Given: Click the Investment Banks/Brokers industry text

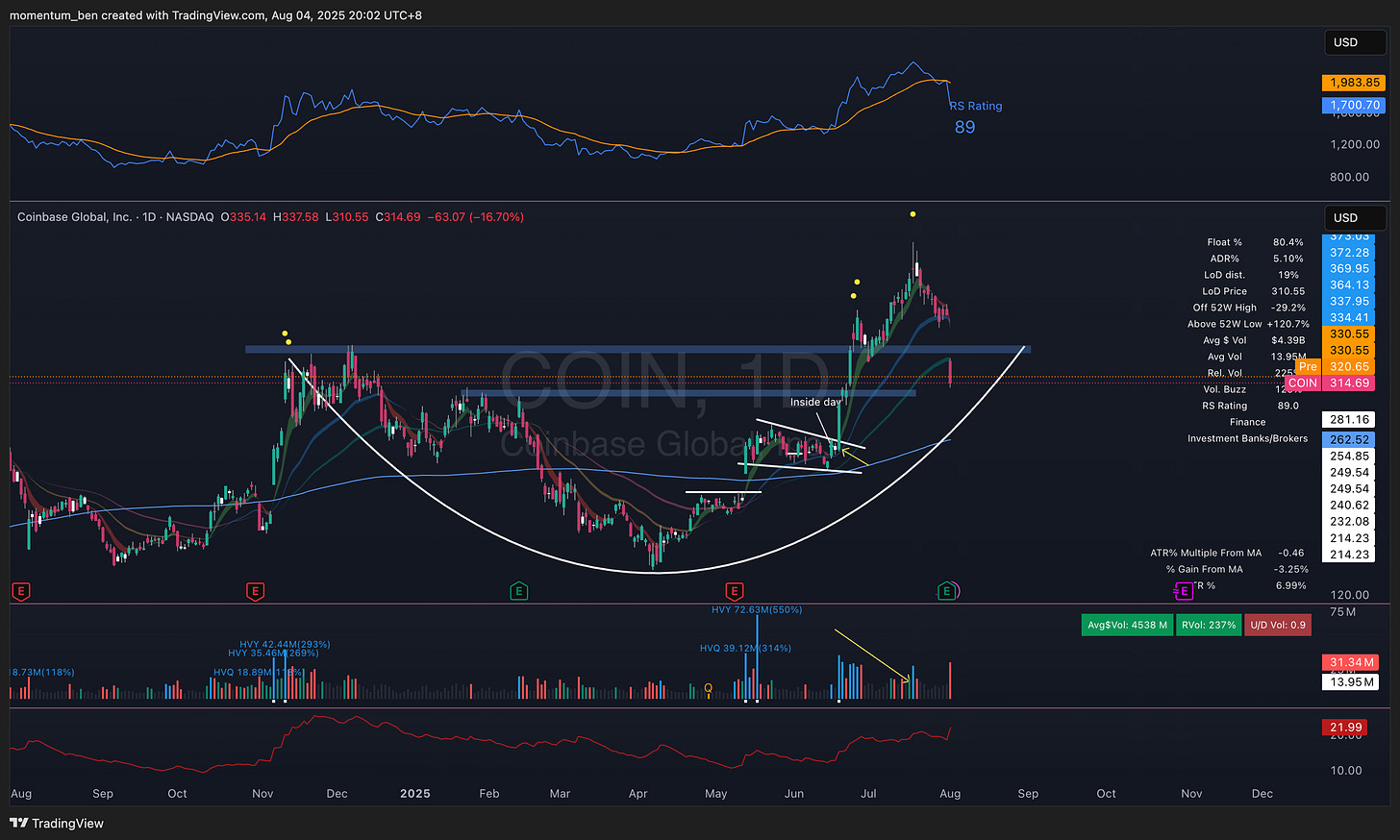Looking at the screenshot, I should pos(1247,438).
